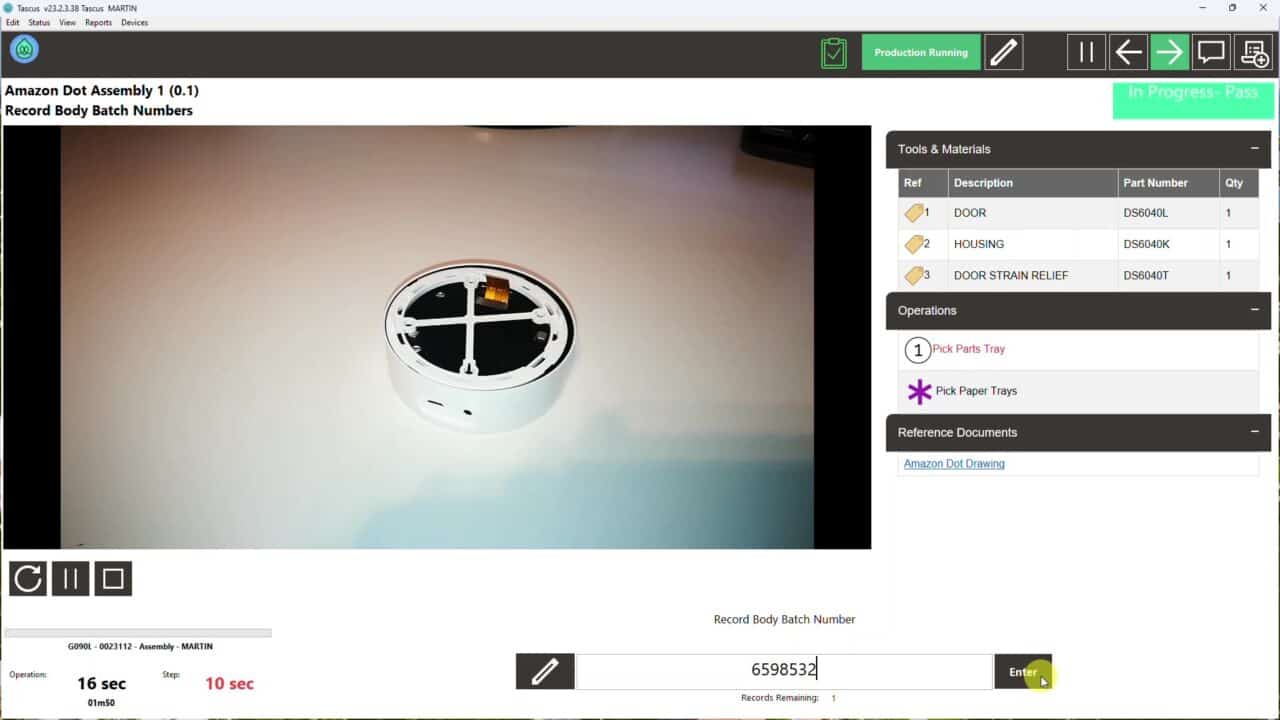Stop the instruction video playback
Image resolution: width=1280 pixels, height=720 pixels.
113,578
